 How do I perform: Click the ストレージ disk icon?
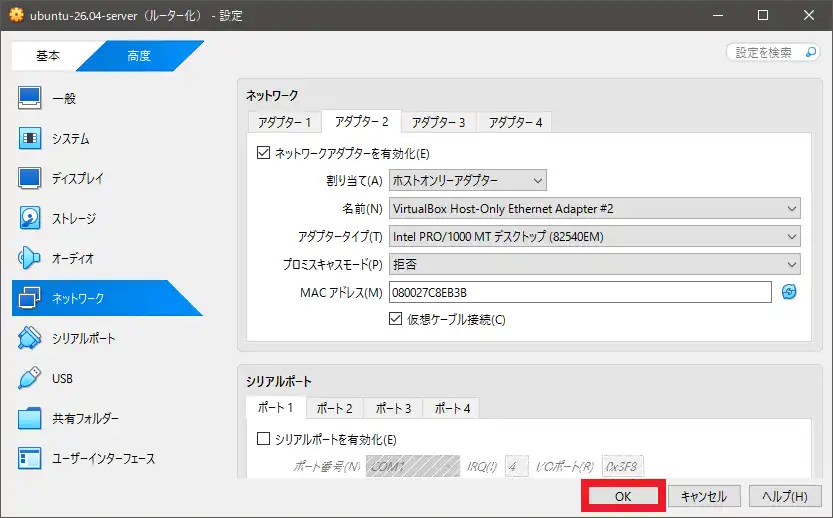29,218
